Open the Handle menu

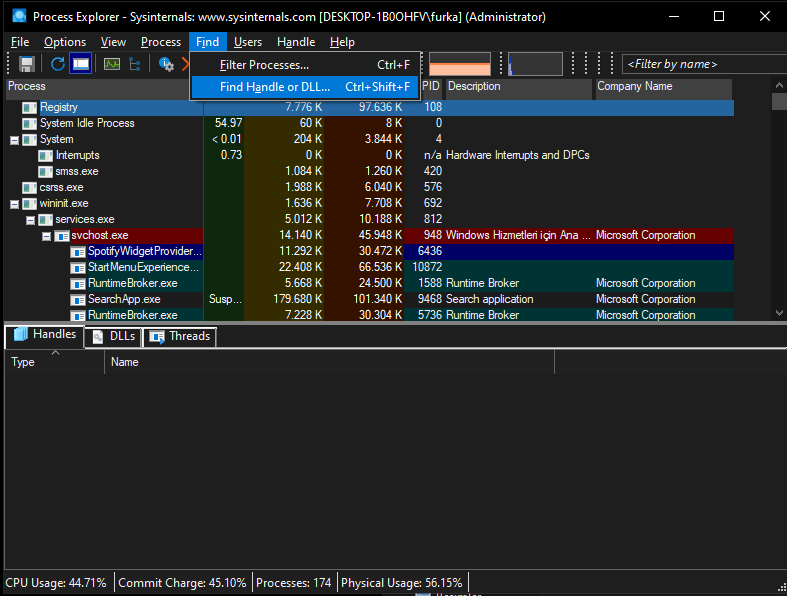point(296,42)
